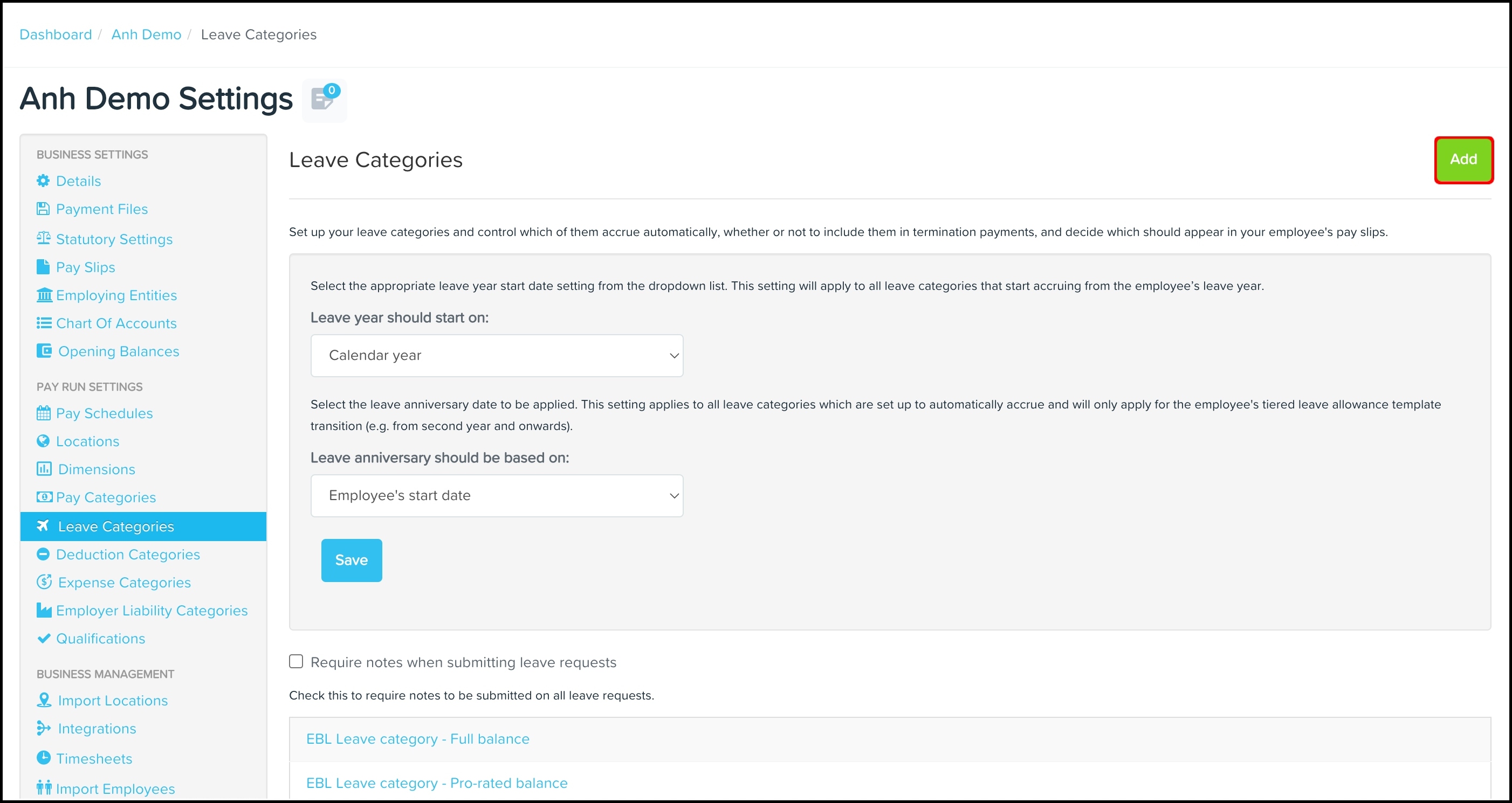Click the Employing Entities building icon

[44, 295]
